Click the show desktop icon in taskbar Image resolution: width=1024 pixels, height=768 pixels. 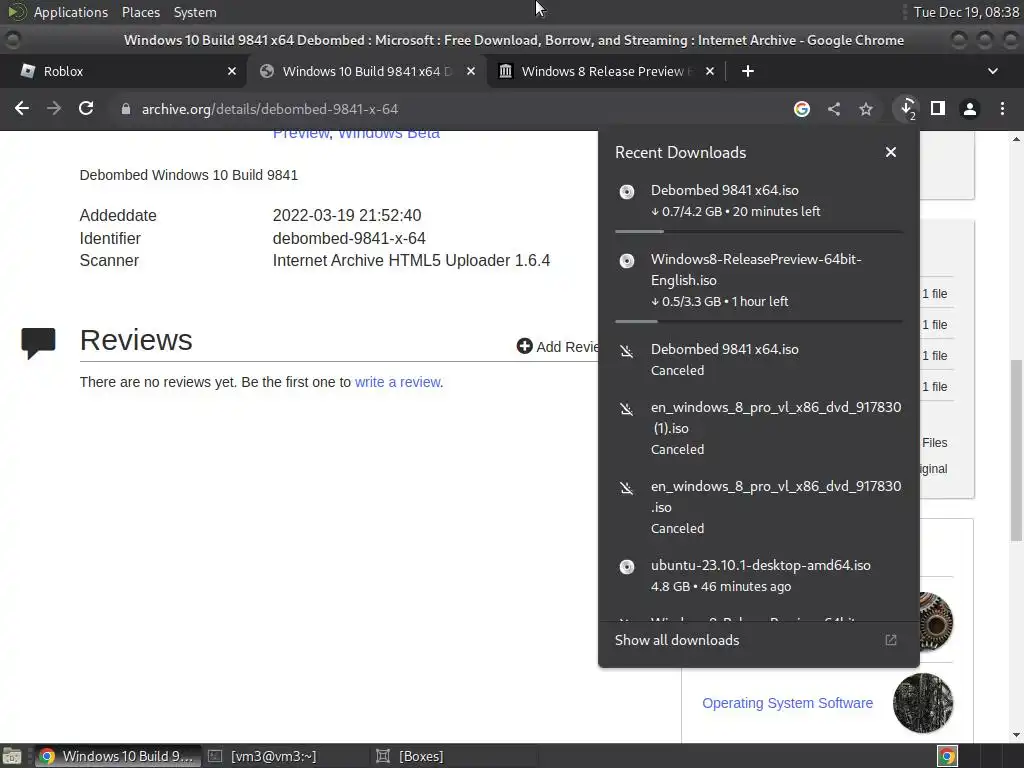click(12, 756)
